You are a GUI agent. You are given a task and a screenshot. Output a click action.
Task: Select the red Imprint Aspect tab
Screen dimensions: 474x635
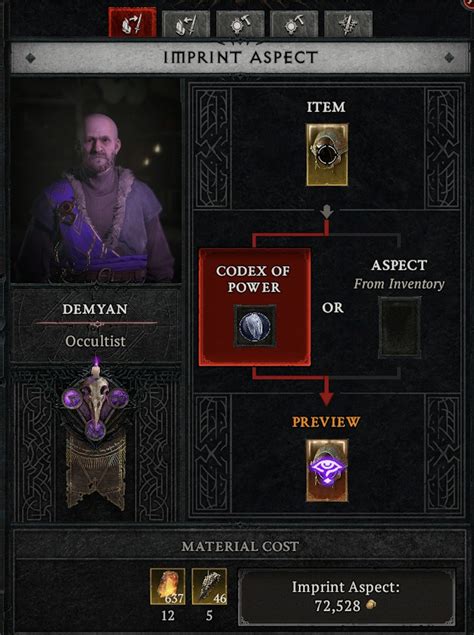[x=132, y=23]
